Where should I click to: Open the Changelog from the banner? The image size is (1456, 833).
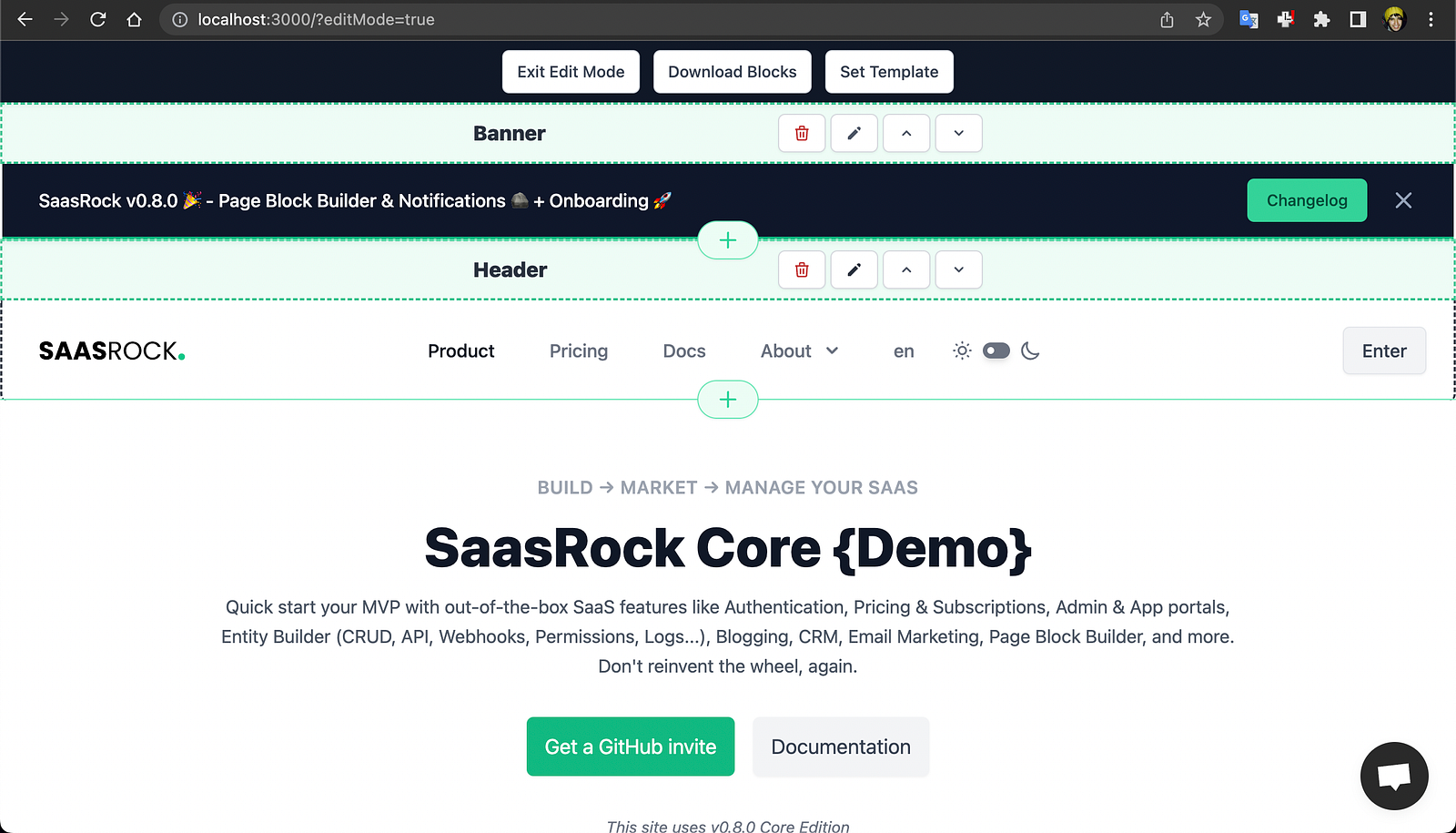1307,200
